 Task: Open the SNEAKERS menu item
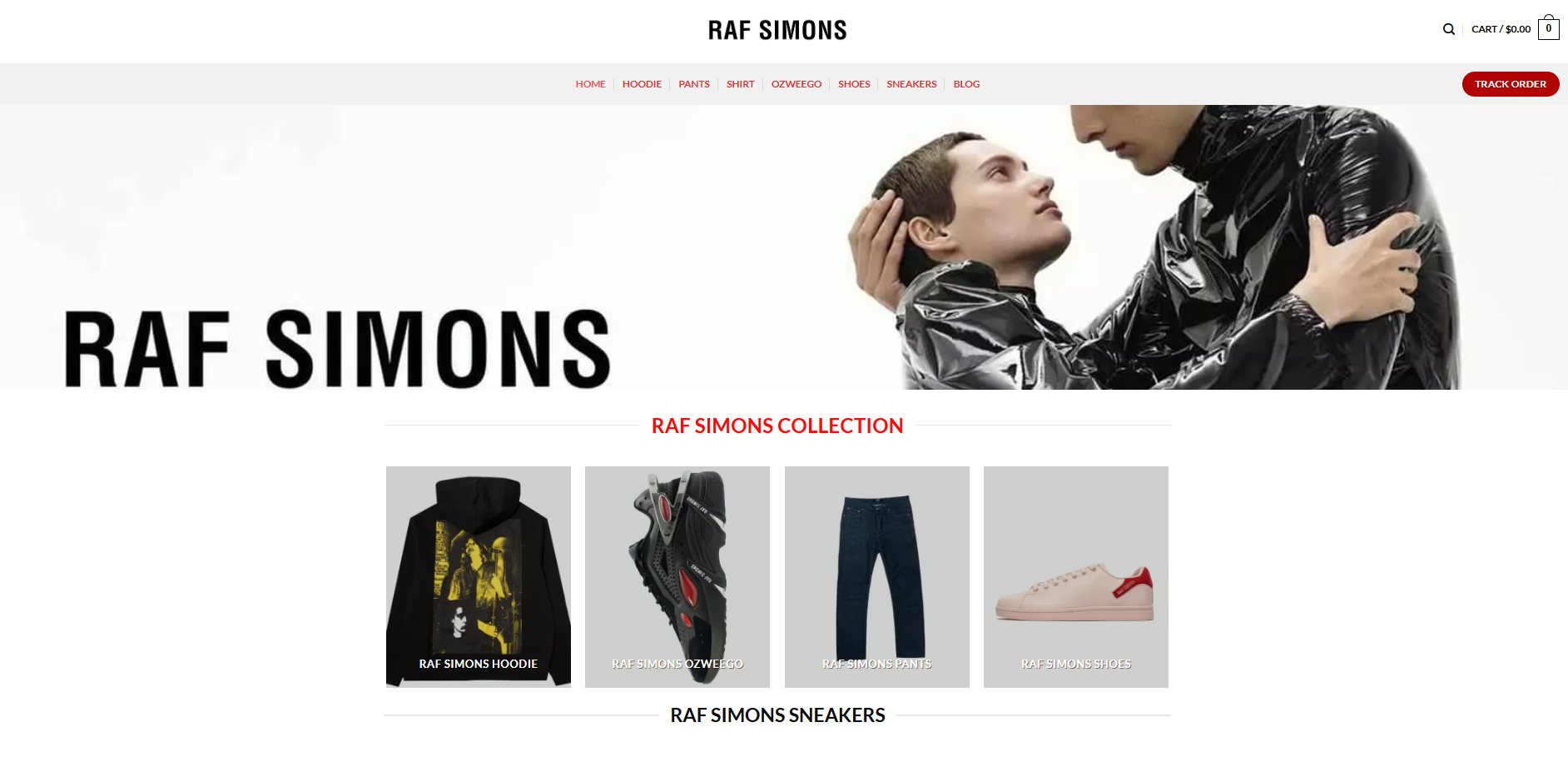click(911, 84)
